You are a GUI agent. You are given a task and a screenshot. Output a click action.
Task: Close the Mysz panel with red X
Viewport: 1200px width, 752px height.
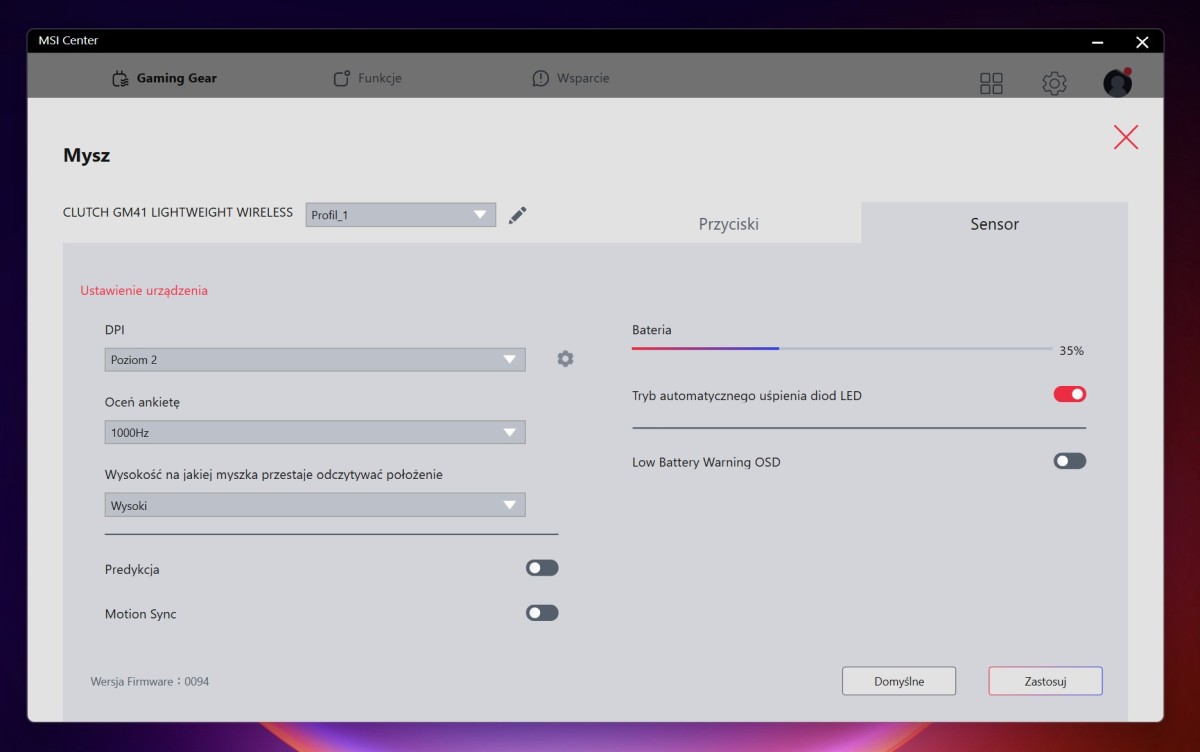coord(1126,138)
